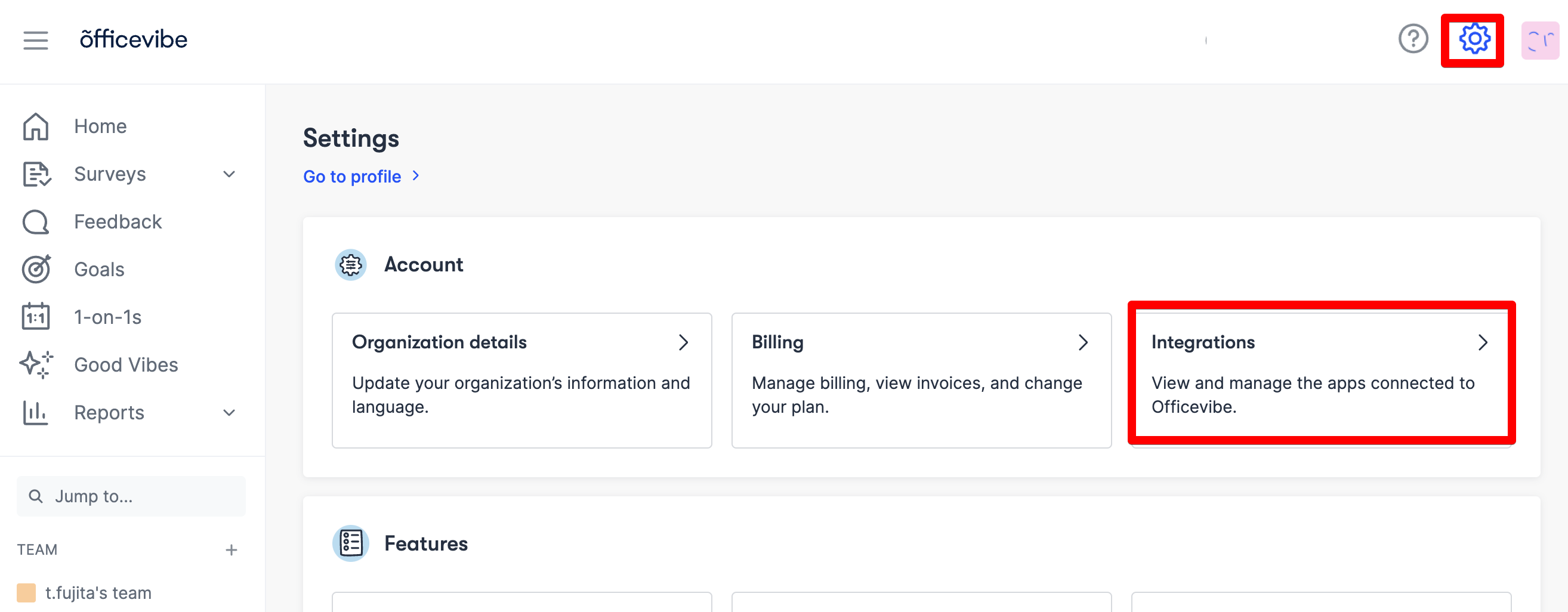Click the Good Vibes sparkle icon
1568x612 pixels.
35,365
